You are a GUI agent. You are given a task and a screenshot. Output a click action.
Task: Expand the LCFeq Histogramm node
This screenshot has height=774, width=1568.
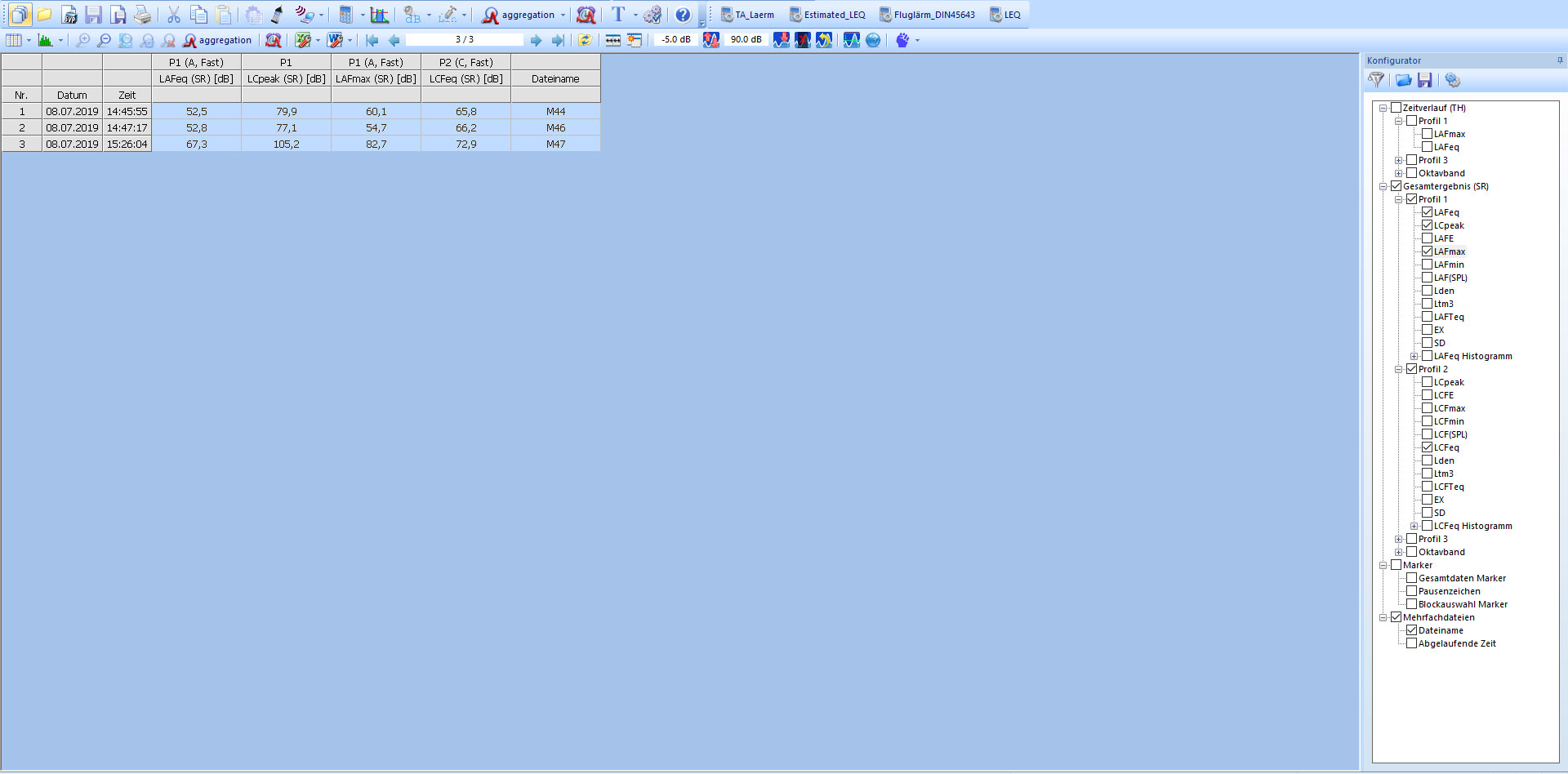(x=1414, y=526)
